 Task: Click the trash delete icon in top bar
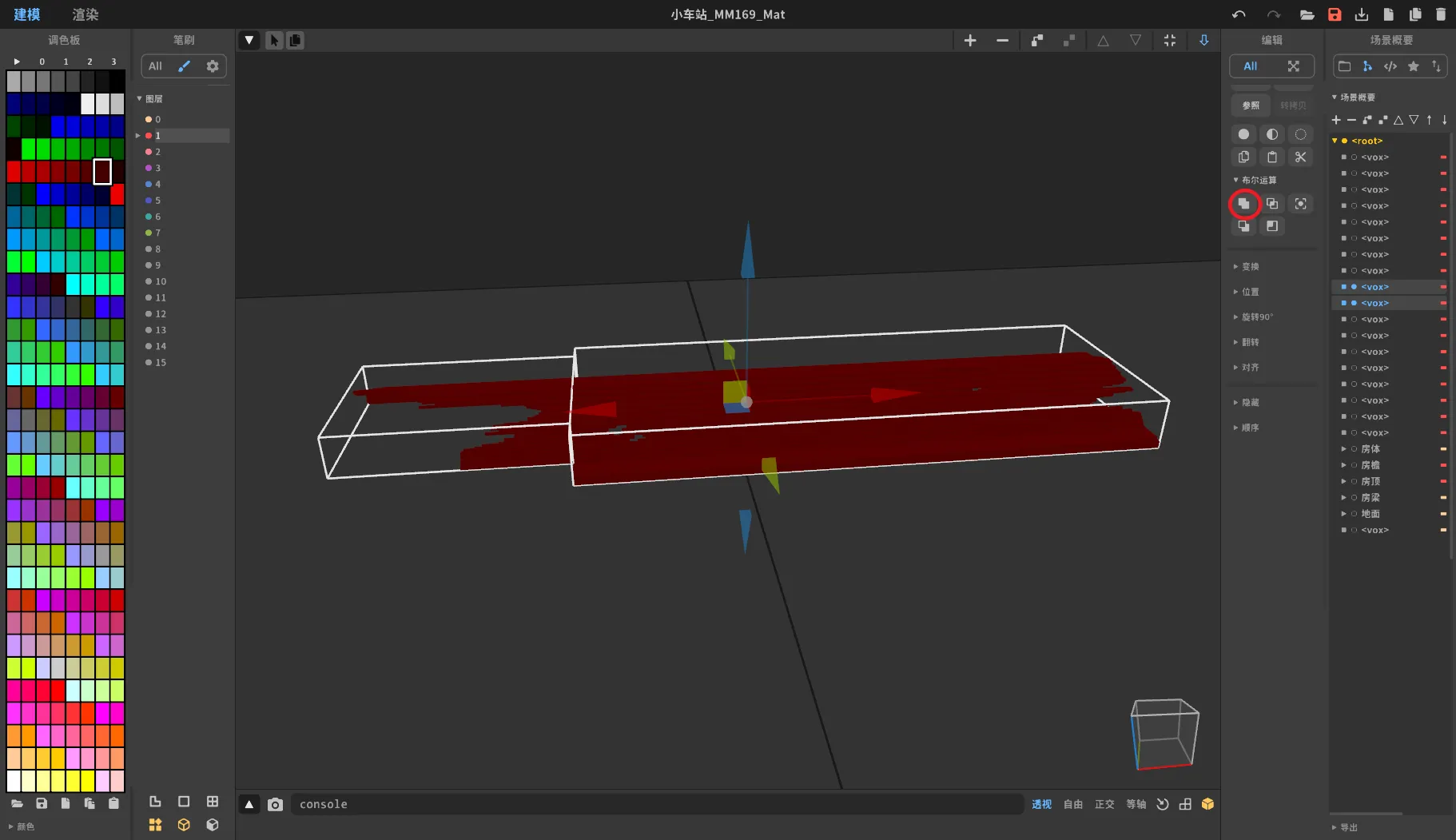pos(1441,14)
